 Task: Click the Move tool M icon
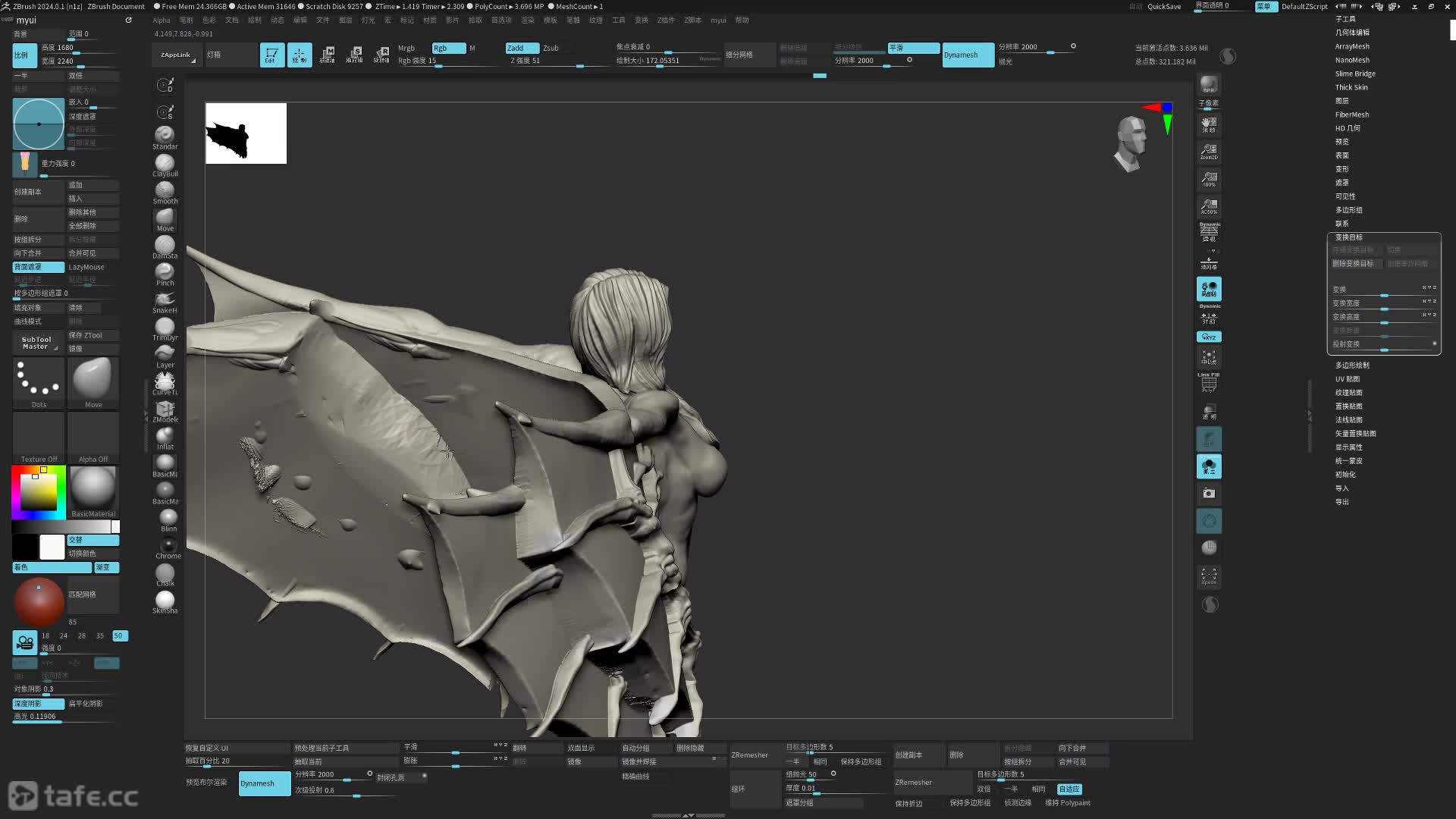coord(328,55)
